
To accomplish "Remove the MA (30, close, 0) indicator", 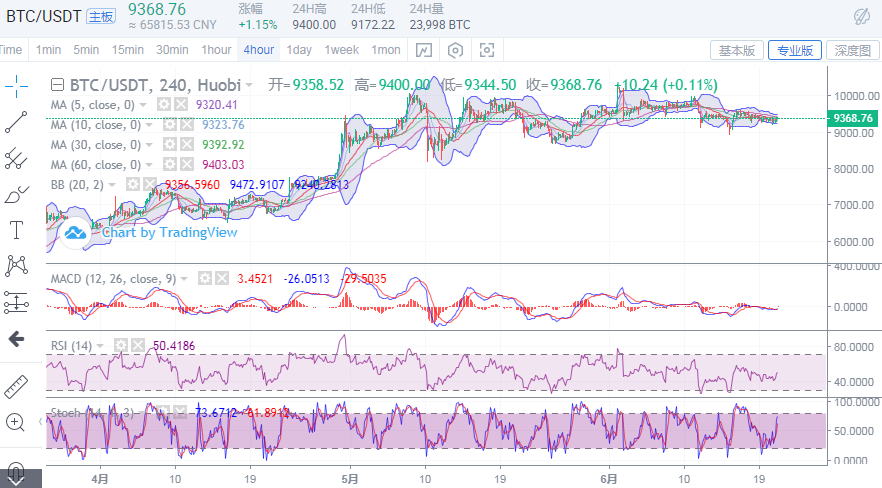I will click(x=187, y=145).
